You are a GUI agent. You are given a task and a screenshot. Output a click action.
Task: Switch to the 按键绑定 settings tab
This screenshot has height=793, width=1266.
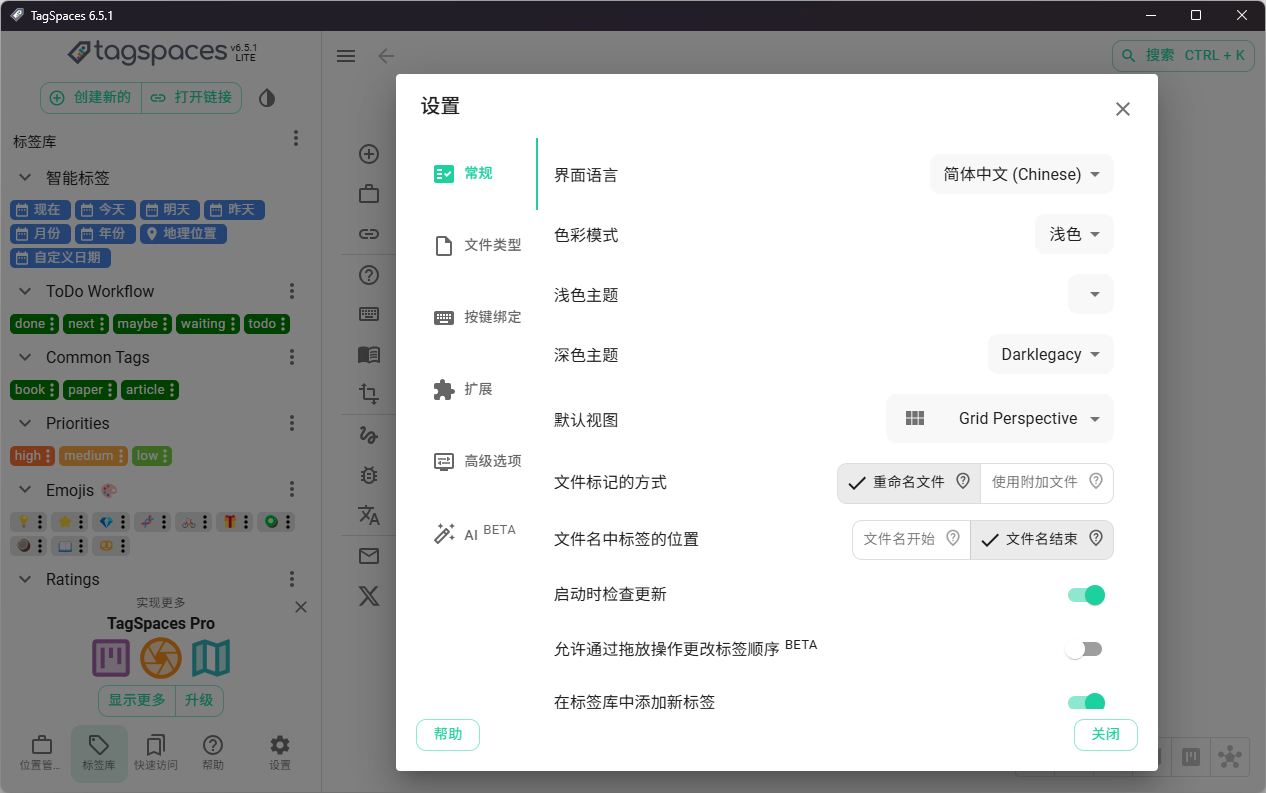click(444, 316)
